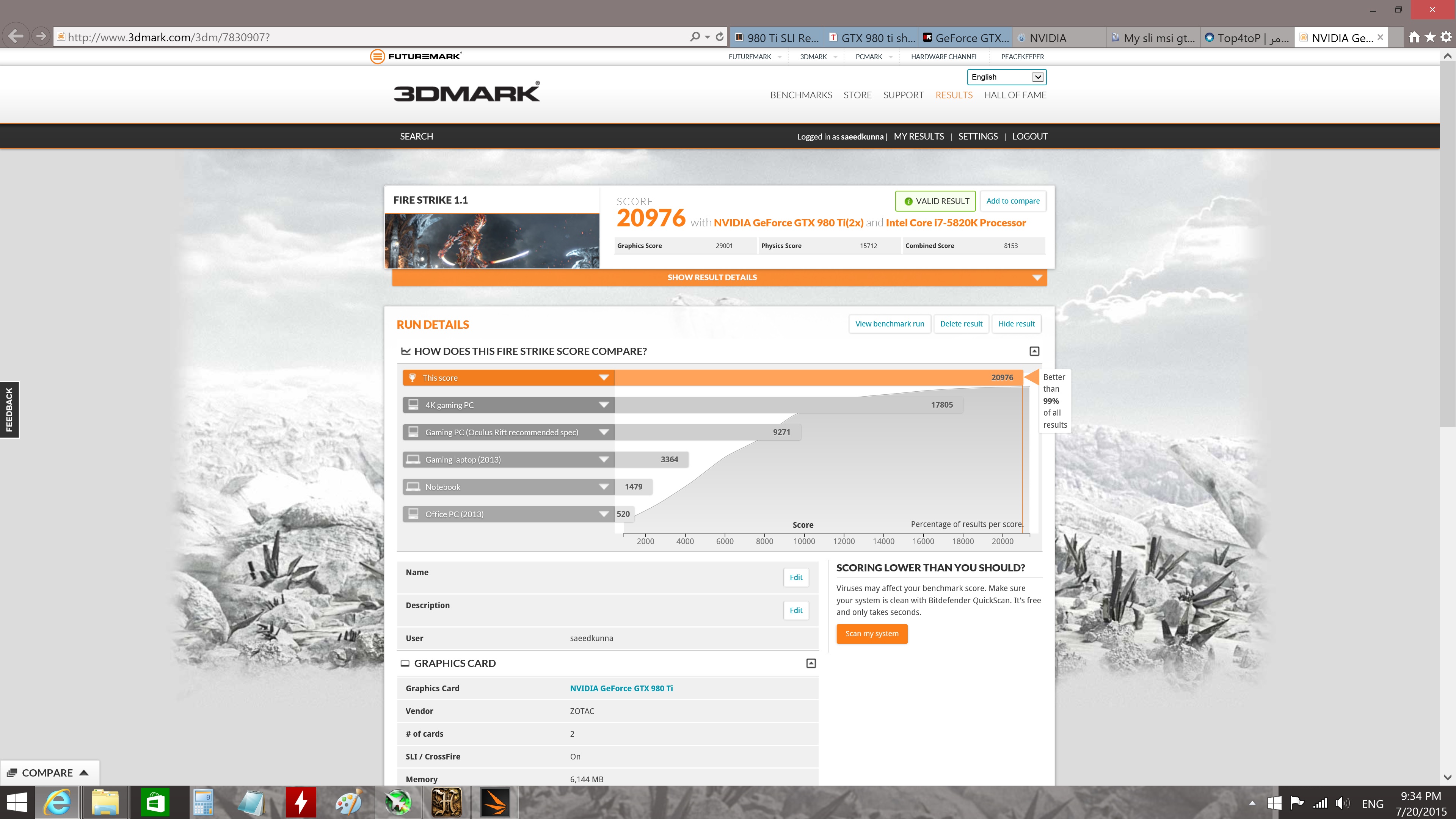Screen dimensions: 1456x819
Task: Click the system tray volume icon
Action: tap(1342, 803)
